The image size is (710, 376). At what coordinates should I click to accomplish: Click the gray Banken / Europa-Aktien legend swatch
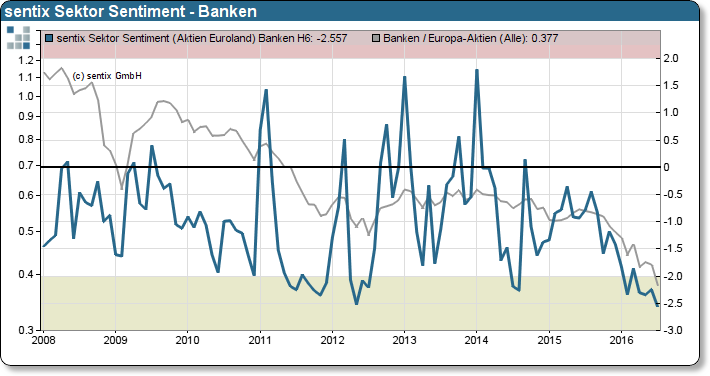[376, 39]
